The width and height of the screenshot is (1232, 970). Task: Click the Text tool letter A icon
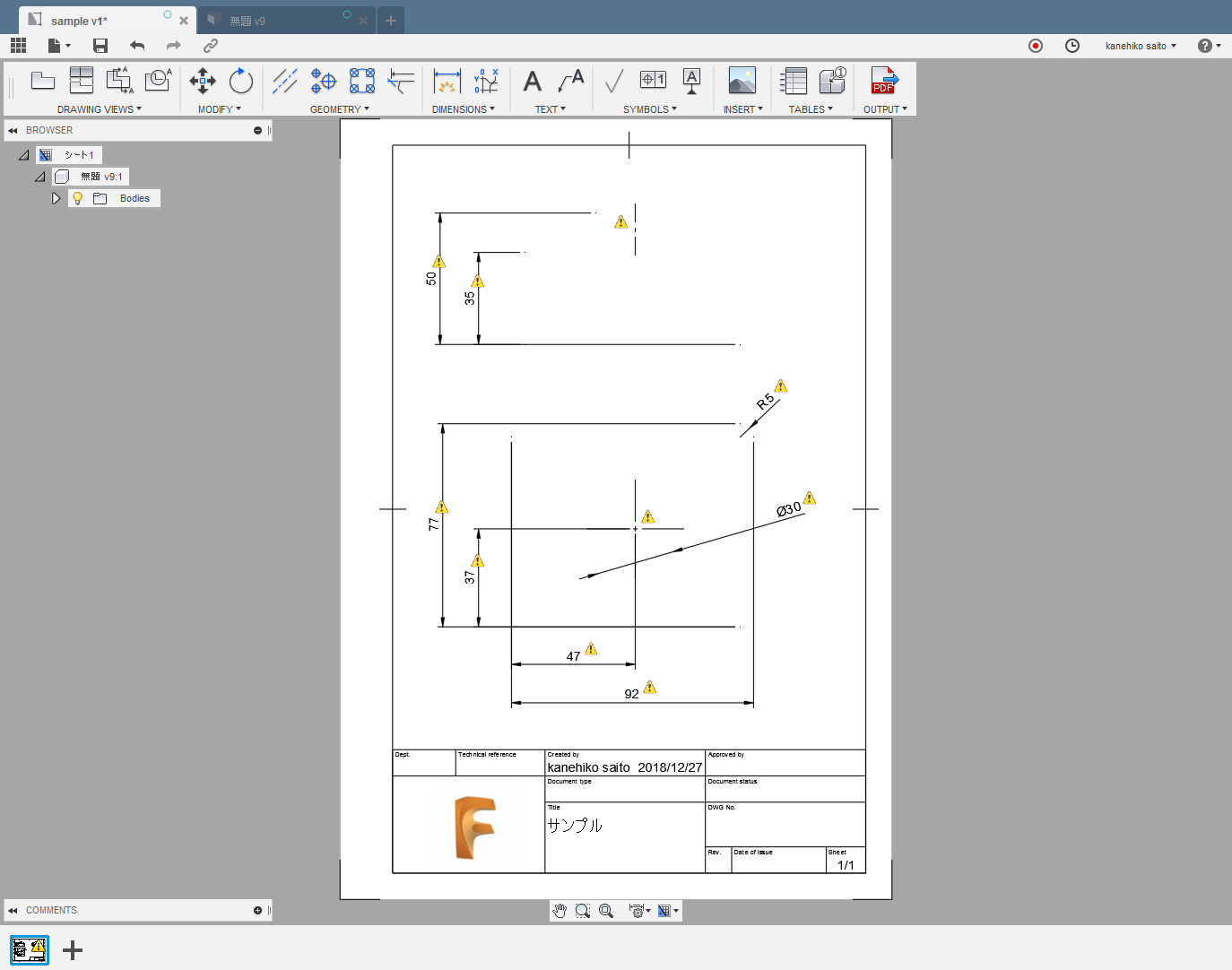coord(533,81)
